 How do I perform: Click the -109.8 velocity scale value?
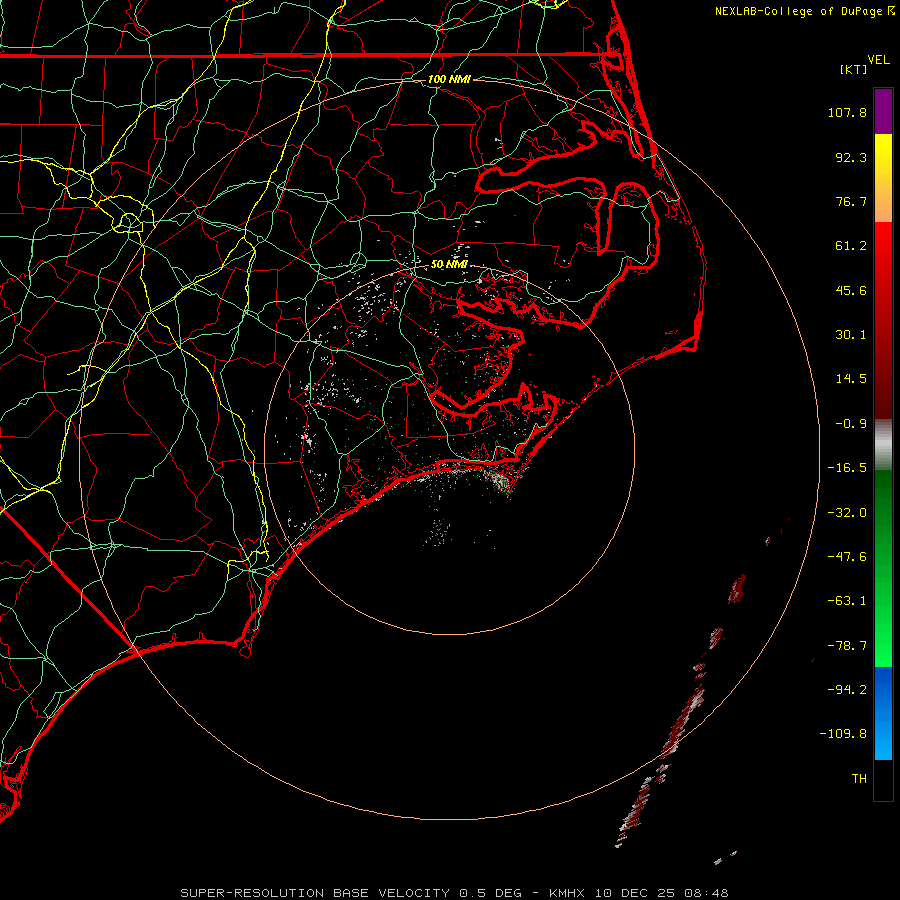coord(844,734)
